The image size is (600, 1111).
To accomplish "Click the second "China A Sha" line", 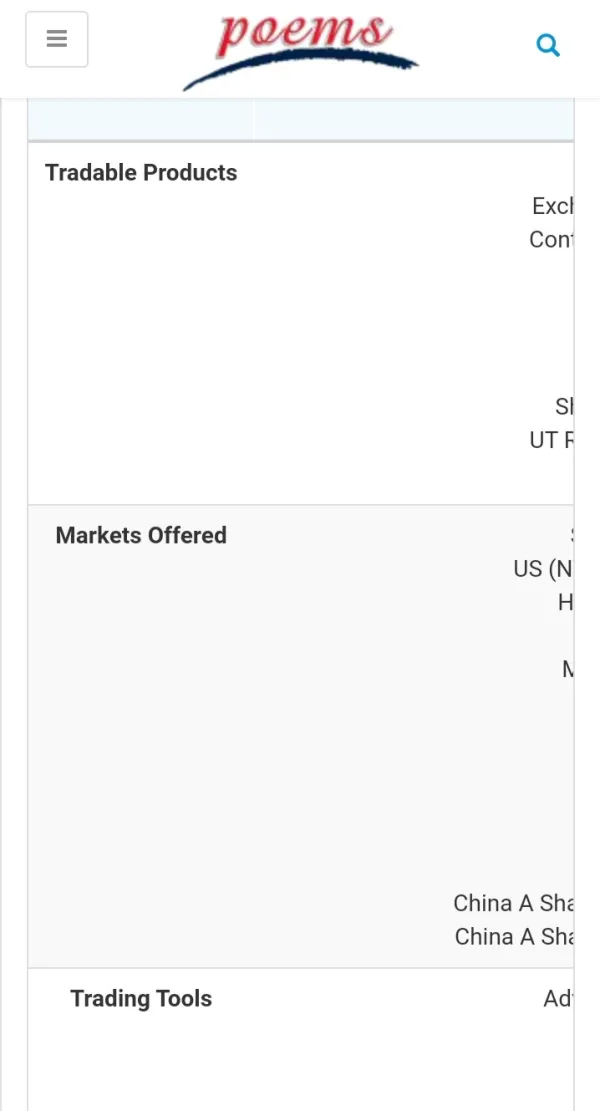I will click(x=514, y=937).
